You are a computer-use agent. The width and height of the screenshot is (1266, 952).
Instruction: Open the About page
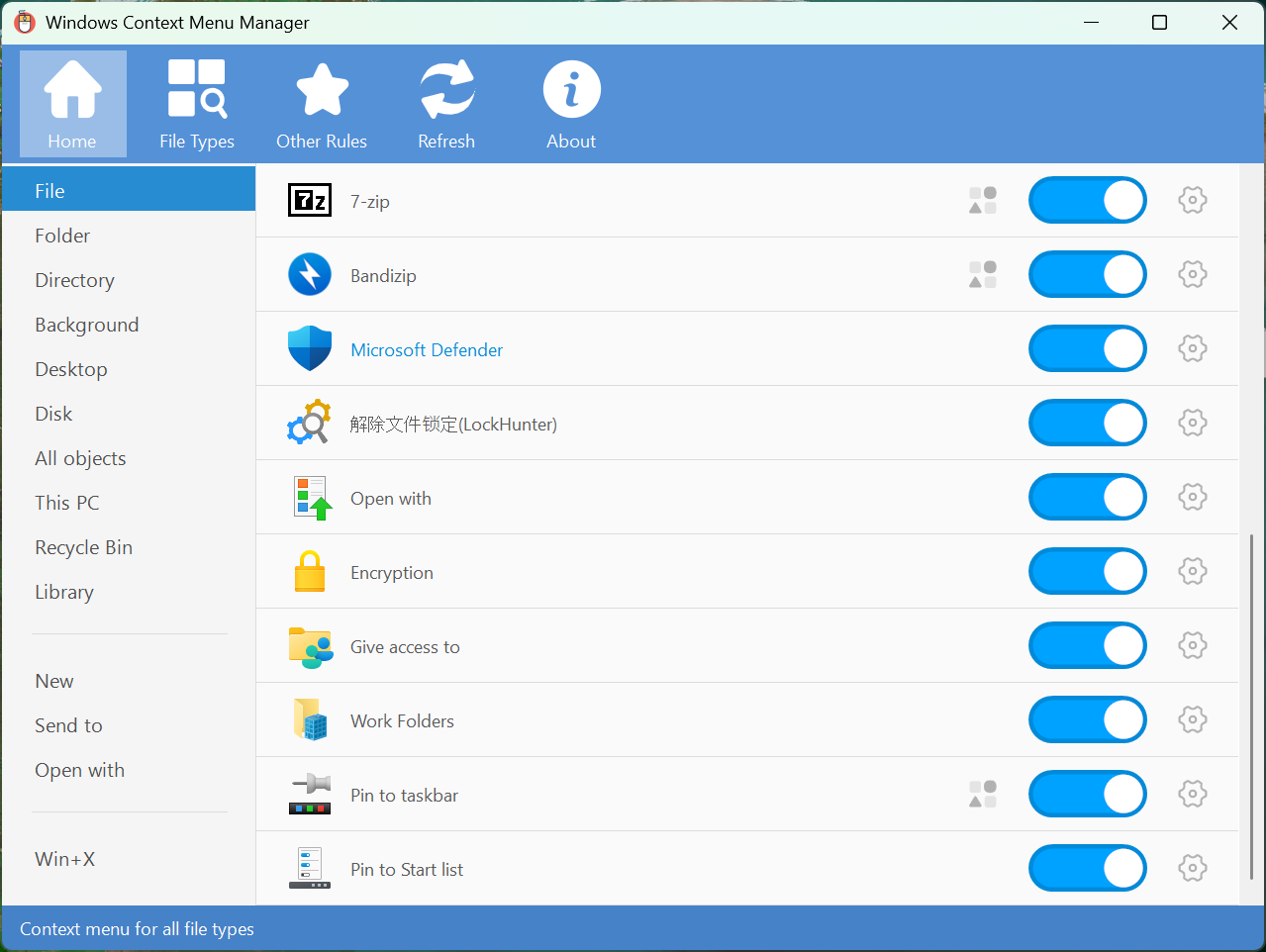571,104
